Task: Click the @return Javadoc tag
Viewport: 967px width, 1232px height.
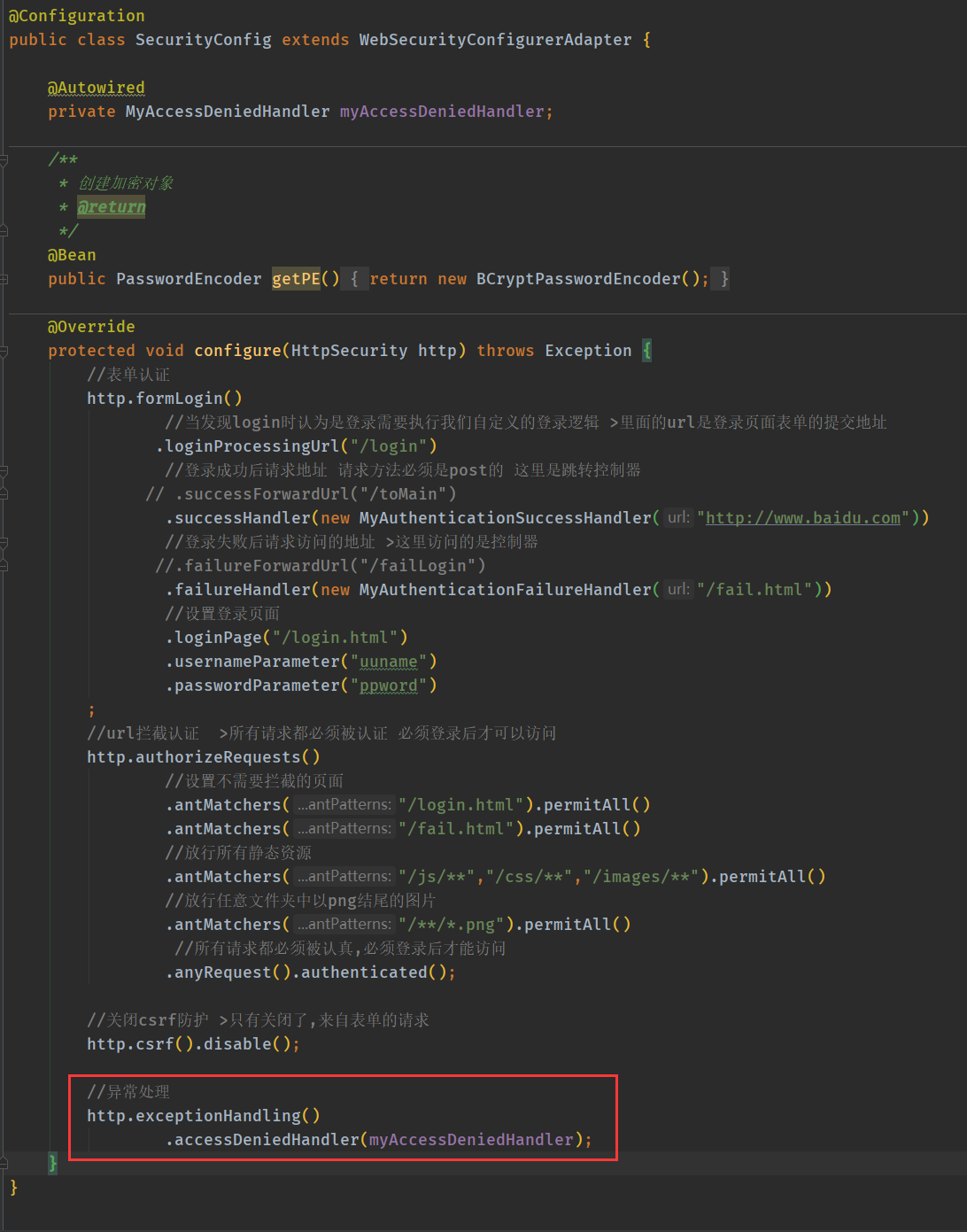Action: (112, 207)
